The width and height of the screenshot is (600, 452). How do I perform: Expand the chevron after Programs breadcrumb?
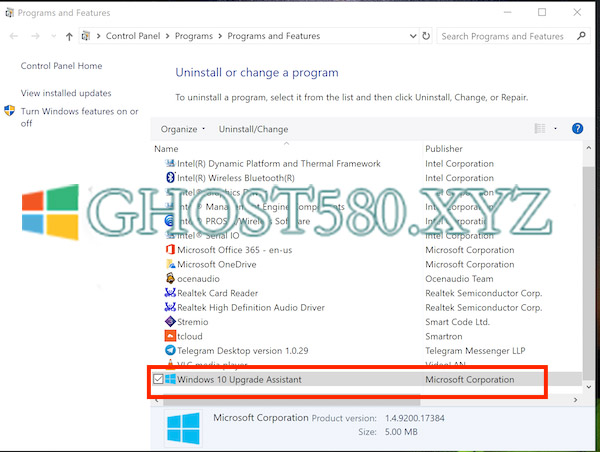point(220,36)
